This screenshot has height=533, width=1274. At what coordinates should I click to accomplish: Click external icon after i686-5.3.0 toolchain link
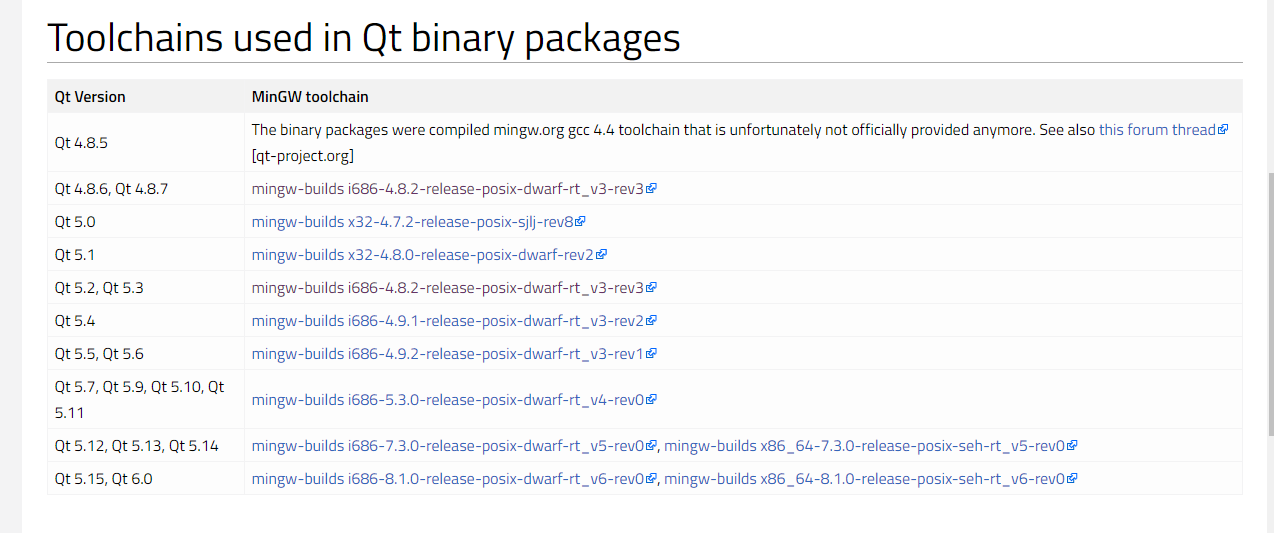click(652, 400)
